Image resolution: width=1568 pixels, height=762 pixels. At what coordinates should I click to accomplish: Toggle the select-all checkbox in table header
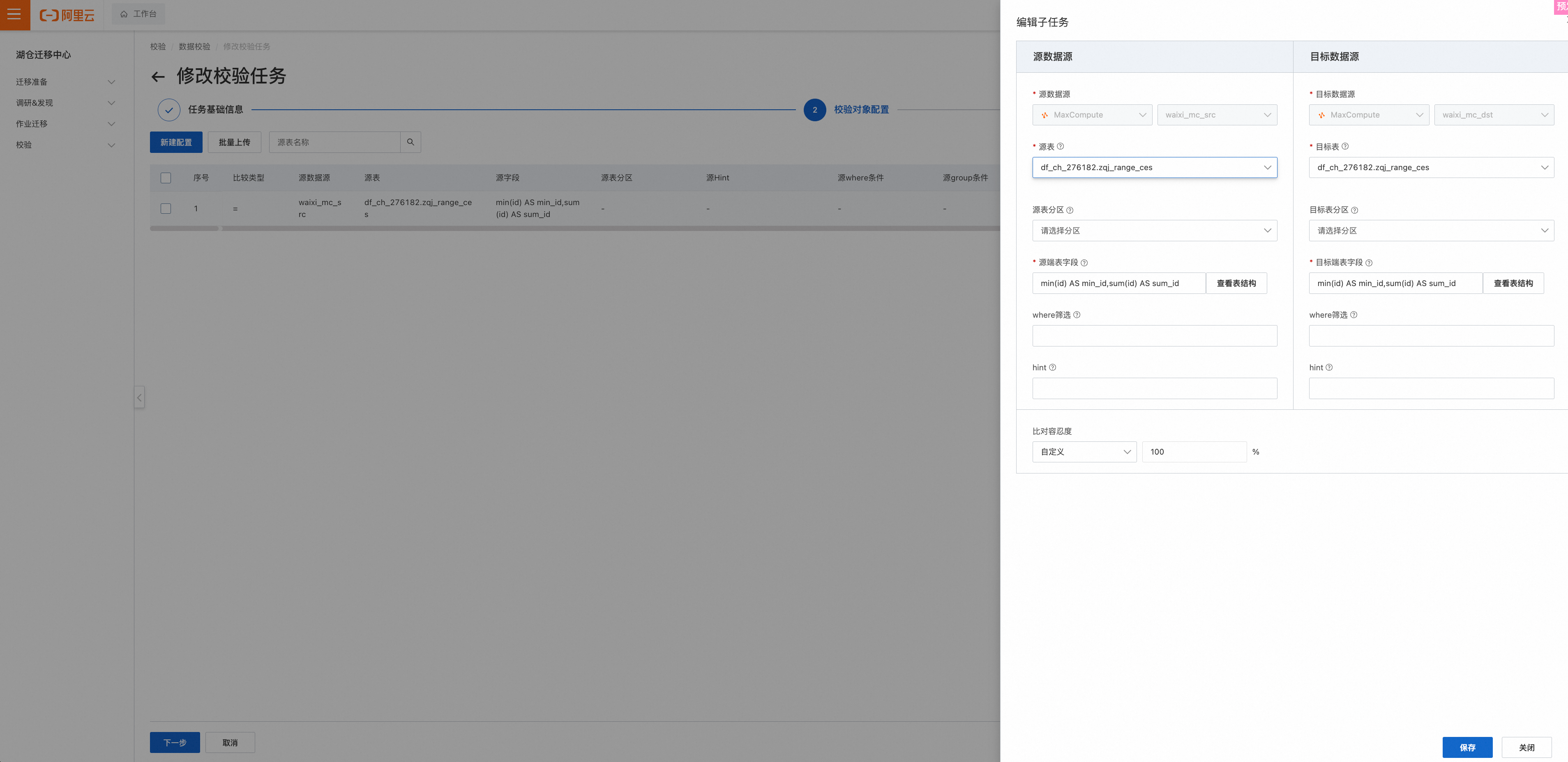[x=166, y=178]
